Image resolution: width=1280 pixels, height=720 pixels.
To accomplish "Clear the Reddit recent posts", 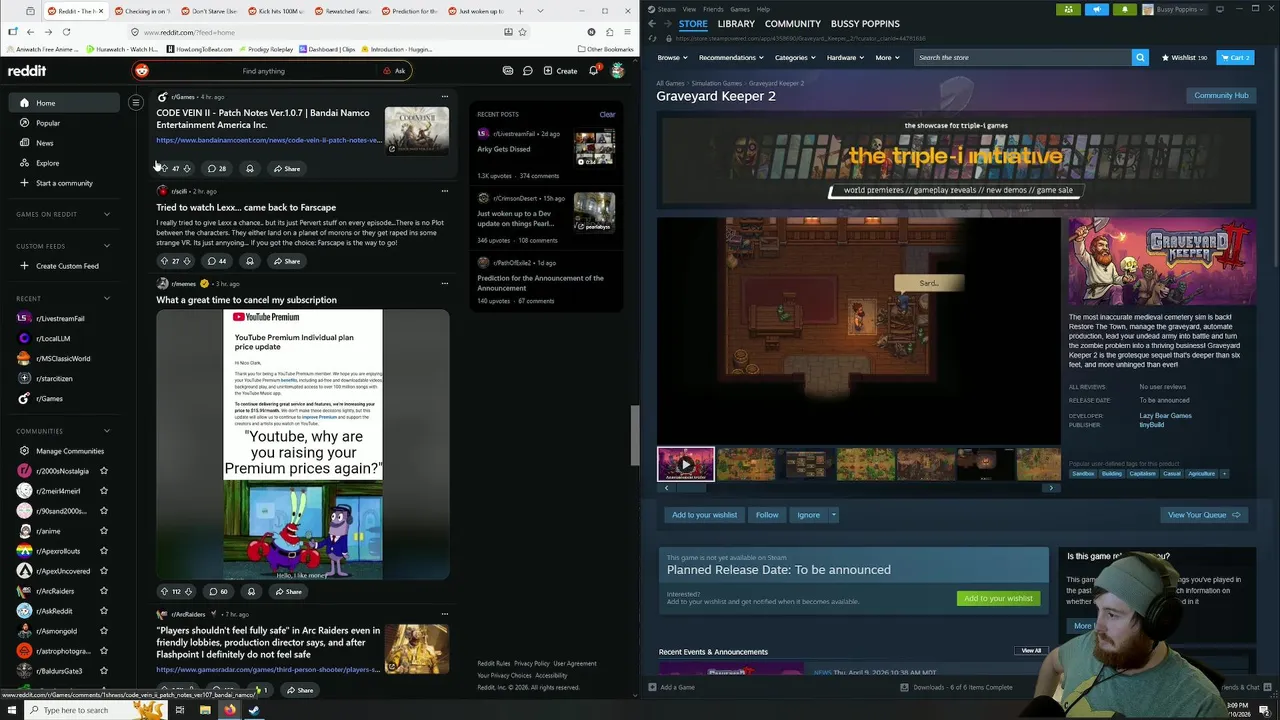I will click(607, 114).
